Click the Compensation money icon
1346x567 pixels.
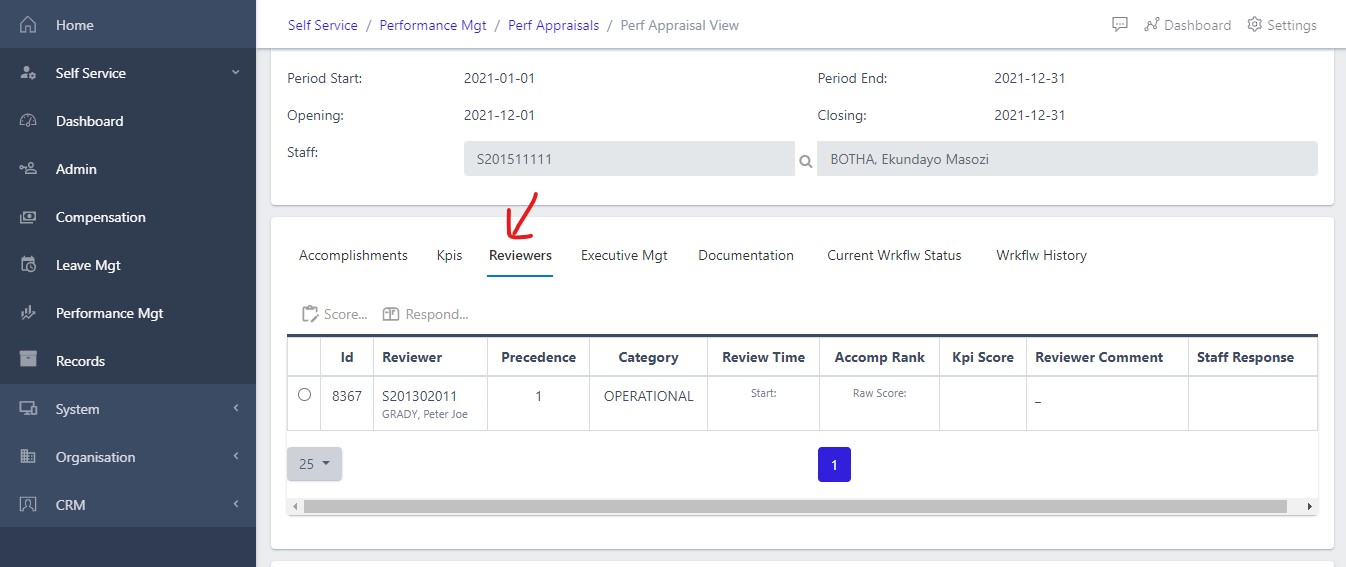(x=28, y=217)
